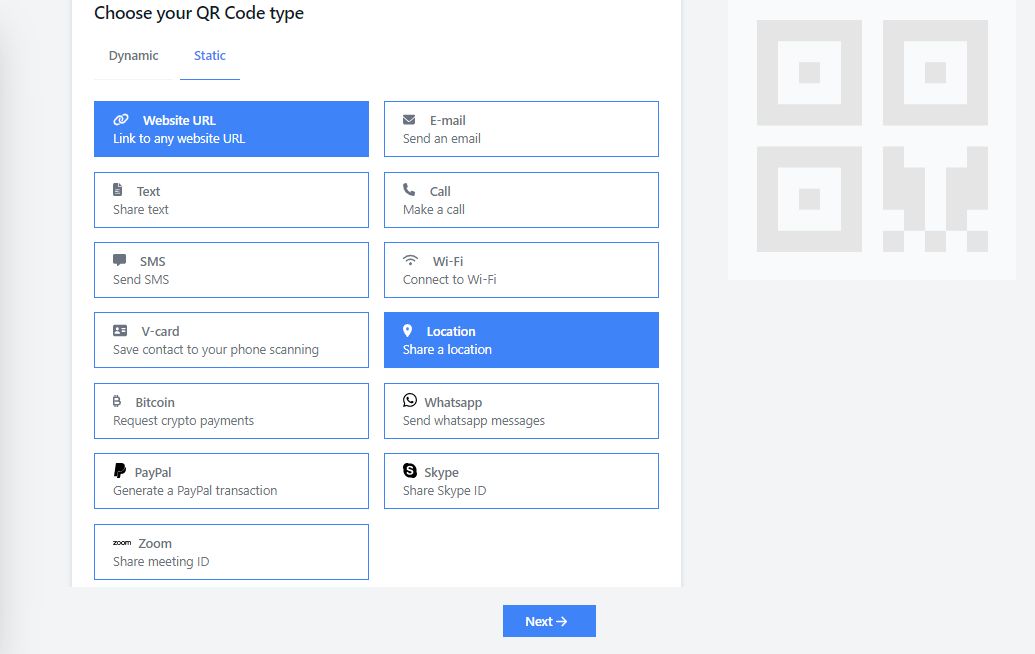Pick the 'Generate a PayPal transaction' card
The width and height of the screenshot is (1035, 654).
[231, 481]
